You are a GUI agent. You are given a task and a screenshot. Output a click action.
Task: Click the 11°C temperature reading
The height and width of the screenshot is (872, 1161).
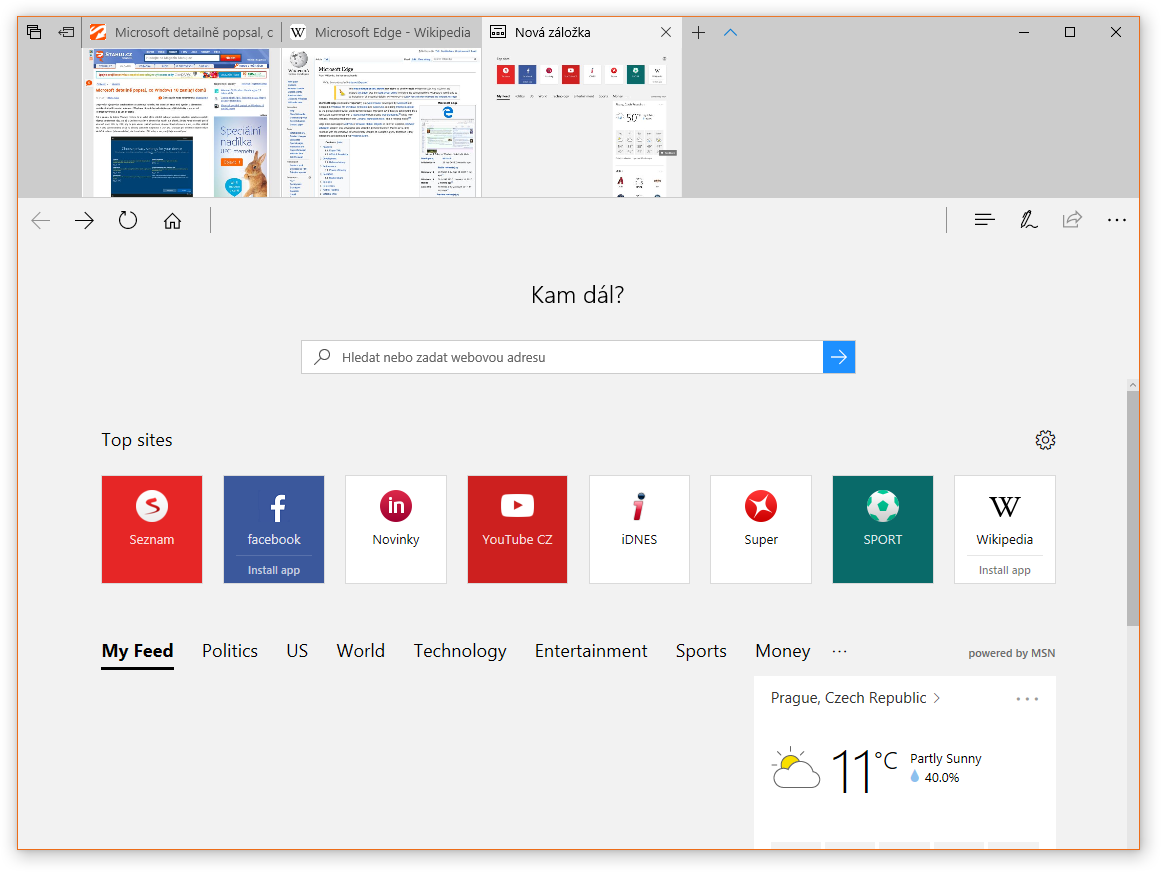click(x=864, y=770)
